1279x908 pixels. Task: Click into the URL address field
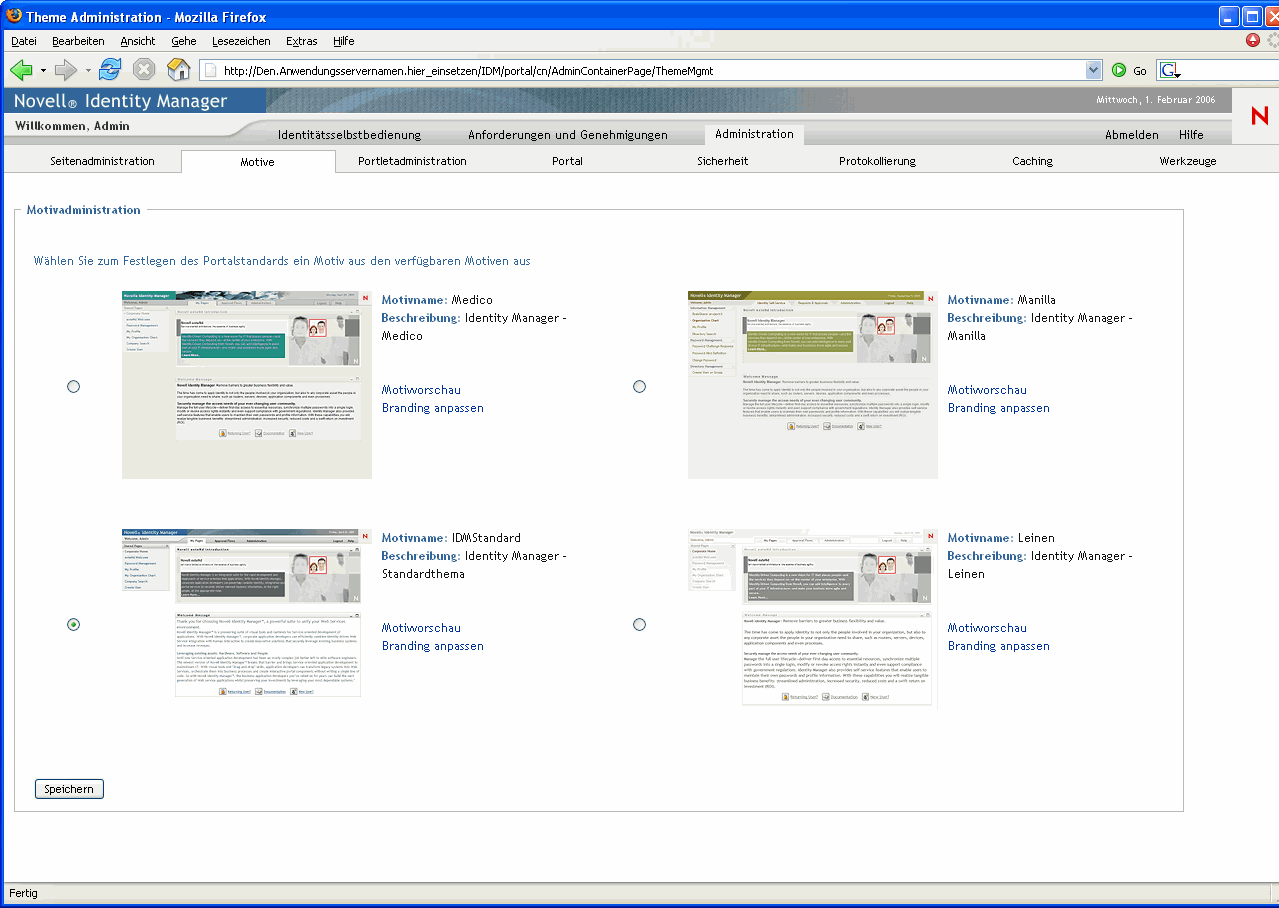pyautogui.click(x=651, y=71)
